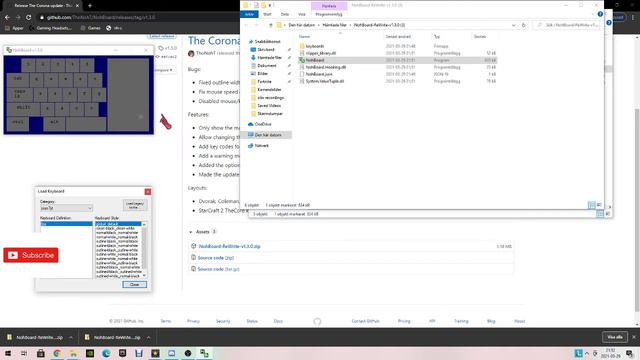The image size is (640, 360).
Task: Open Hämtade filer in Explorer sidebar
Action: click(269, 58)
